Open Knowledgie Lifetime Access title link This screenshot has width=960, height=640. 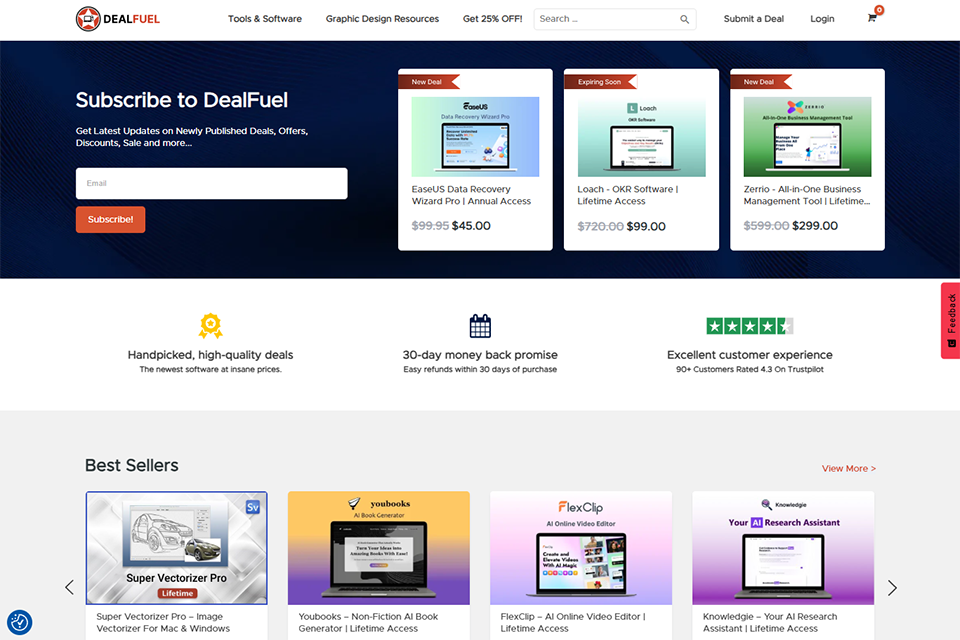tap(770, 622)
